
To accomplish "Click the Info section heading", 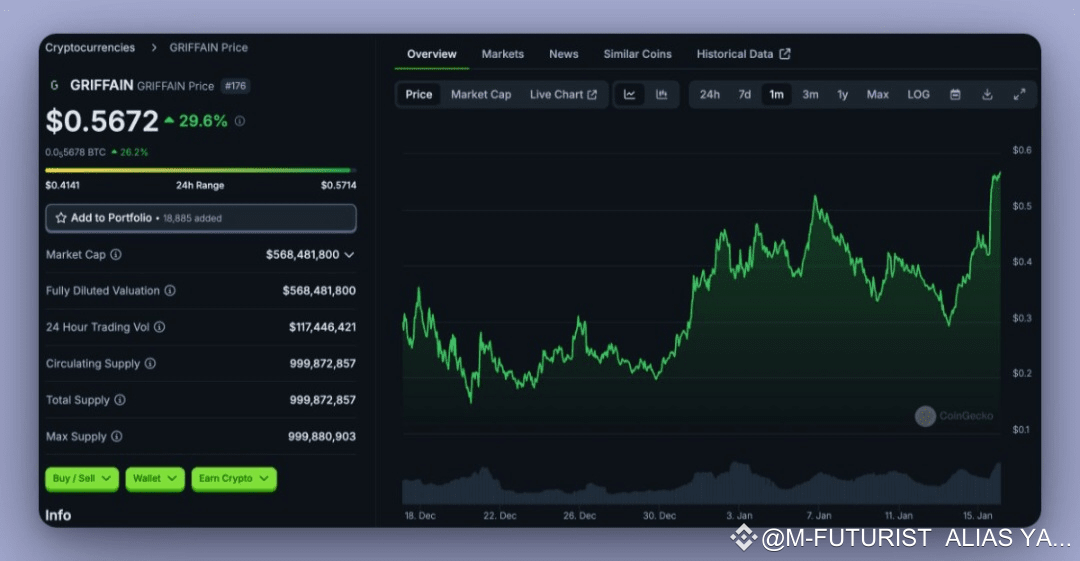I will pyautogui.click(x=58, y=516).
